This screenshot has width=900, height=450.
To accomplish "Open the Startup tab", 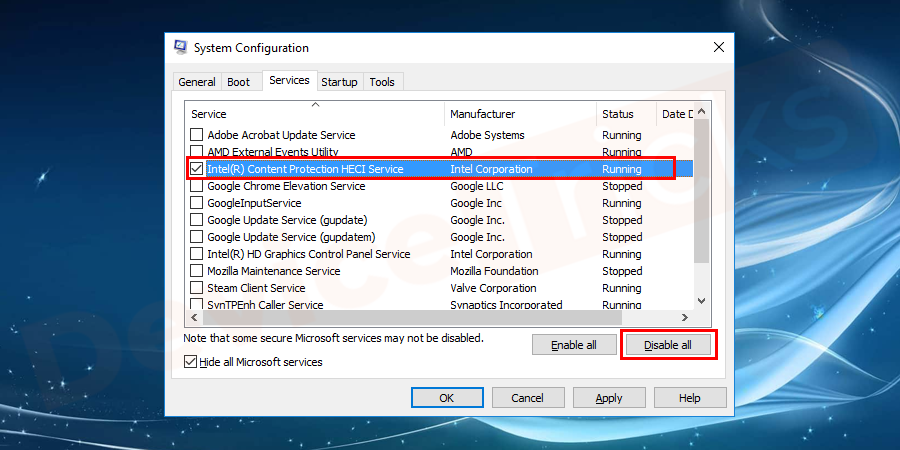I will point(339,82).
